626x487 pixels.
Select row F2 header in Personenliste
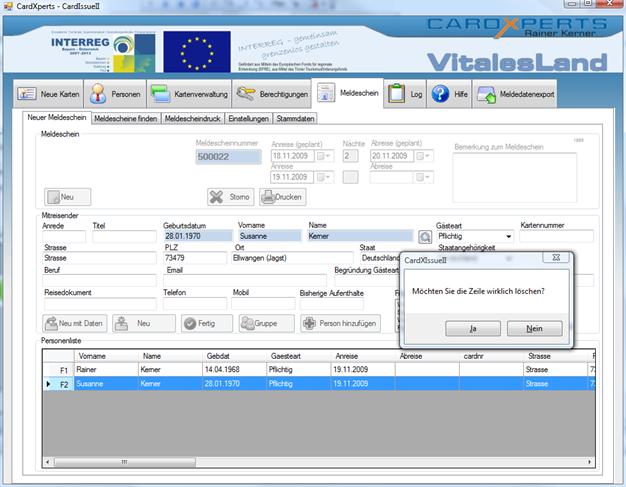58,384
